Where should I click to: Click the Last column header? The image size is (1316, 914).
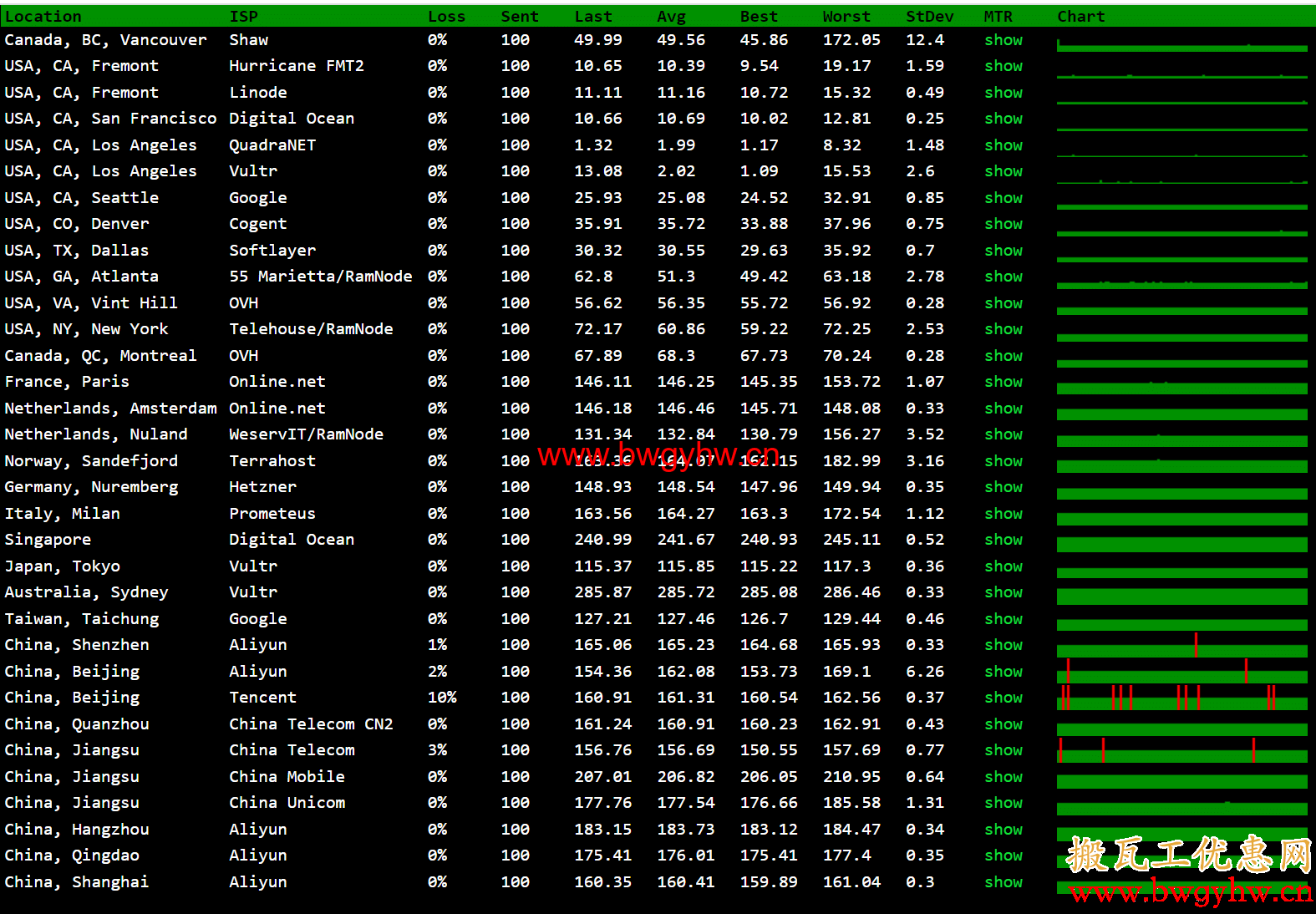tap(593, 17)
